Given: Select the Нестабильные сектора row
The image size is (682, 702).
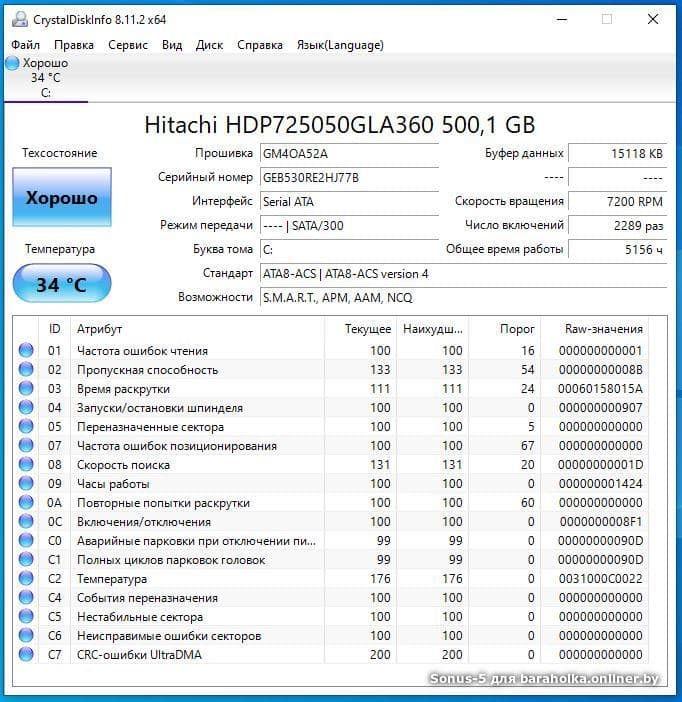Looking at the screenshot, I should click(331, 616).
